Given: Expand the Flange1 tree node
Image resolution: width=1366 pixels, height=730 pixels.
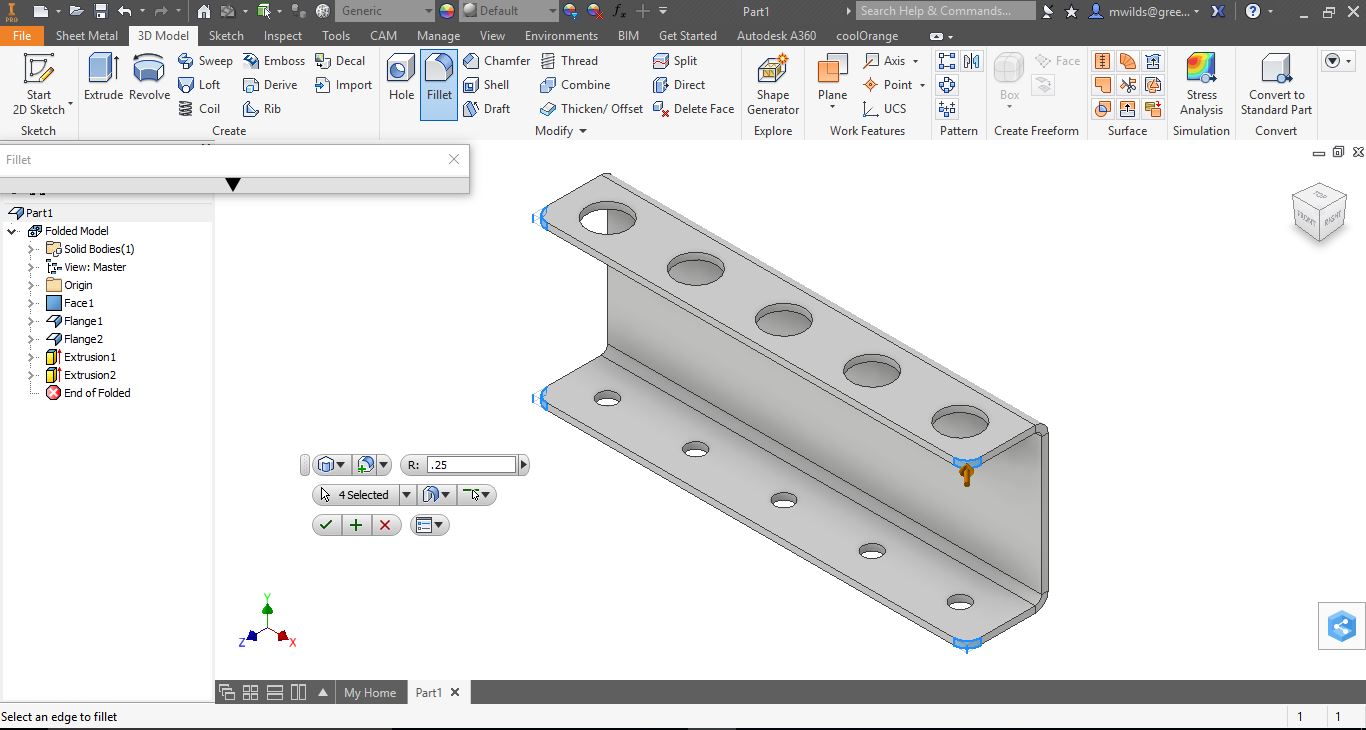Looking at the screenshot, I should pos(31,321).
